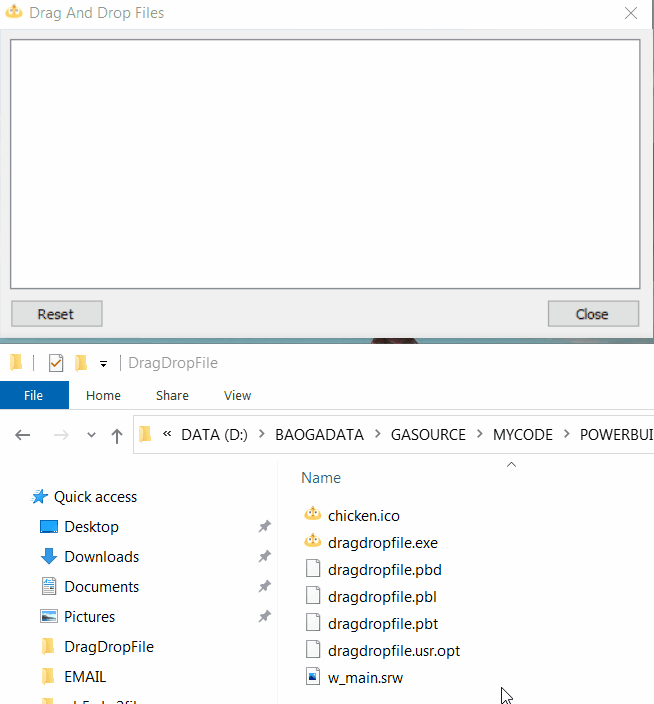Switch to the Share ribbon tab
The image size is (654, 704).
(172, 396)
